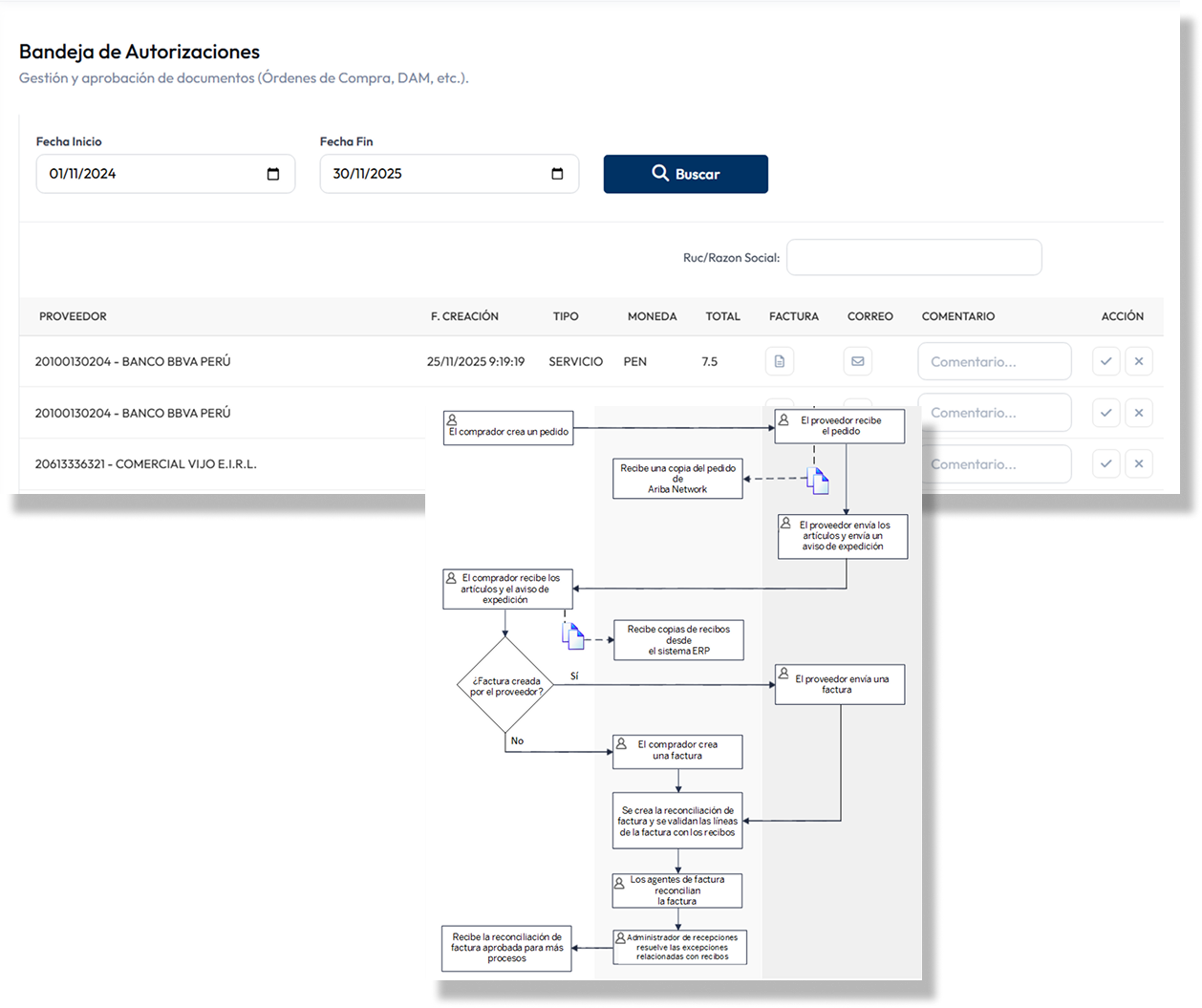1202x1008 pixels.
Task: Focus the Ruc/Razon Social filter field
Action: click(x=913, y=257)
